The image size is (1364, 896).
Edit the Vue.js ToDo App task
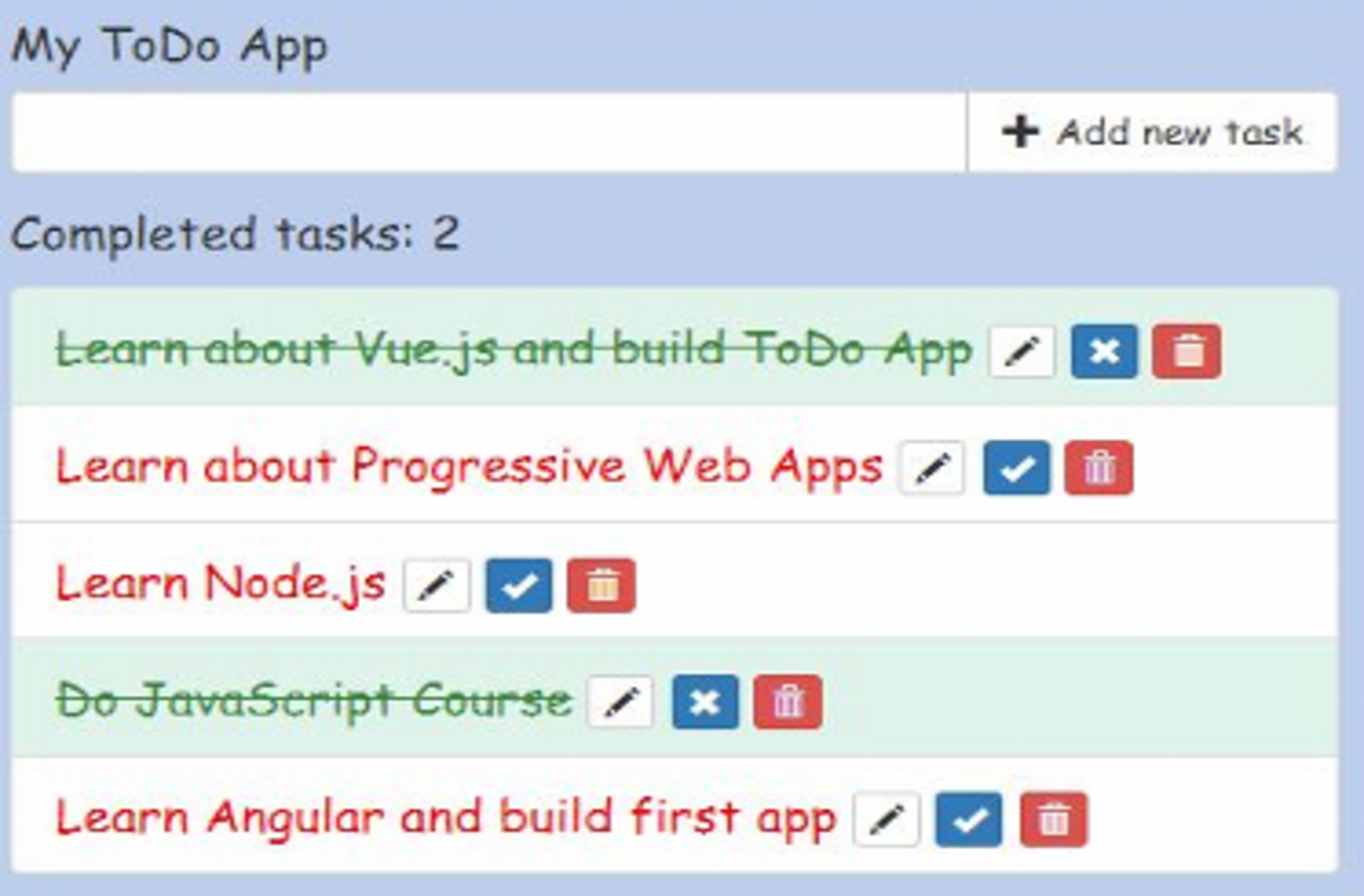(1023, 351)
